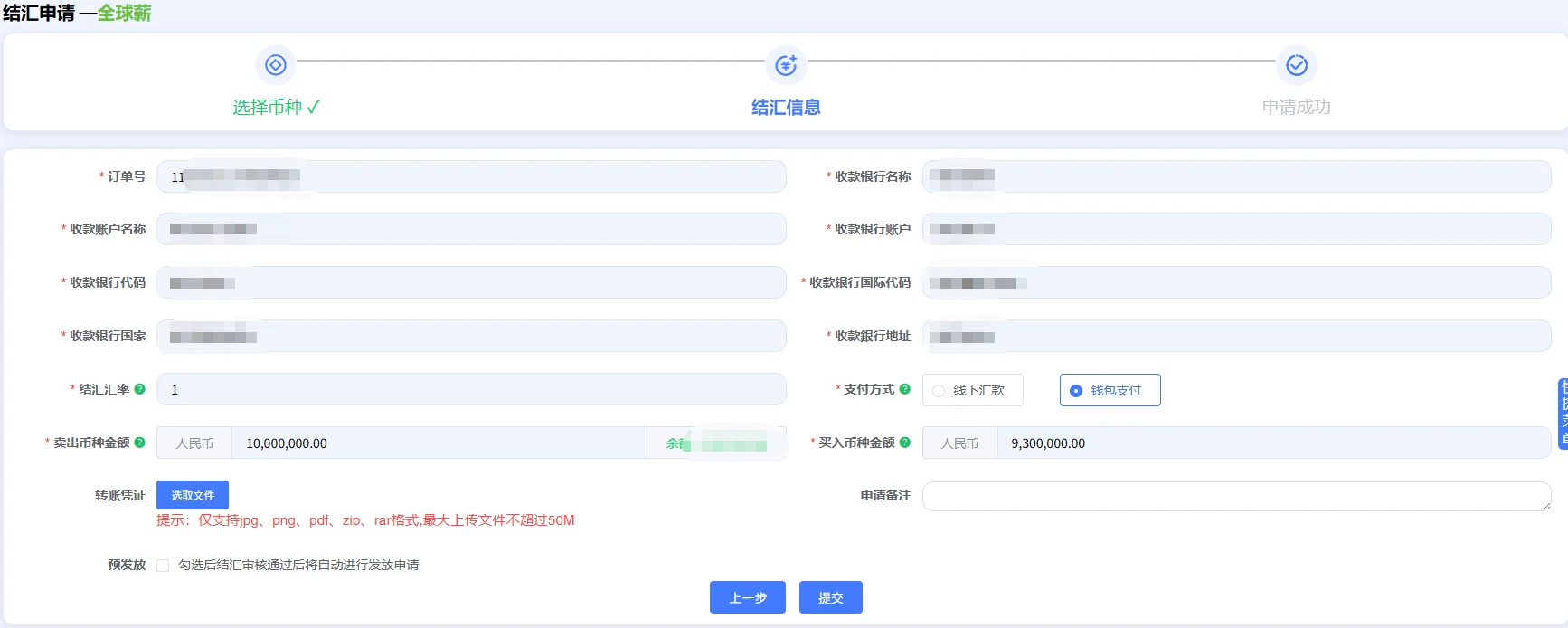Click the 结汇汇率 value field

[471, 389]
